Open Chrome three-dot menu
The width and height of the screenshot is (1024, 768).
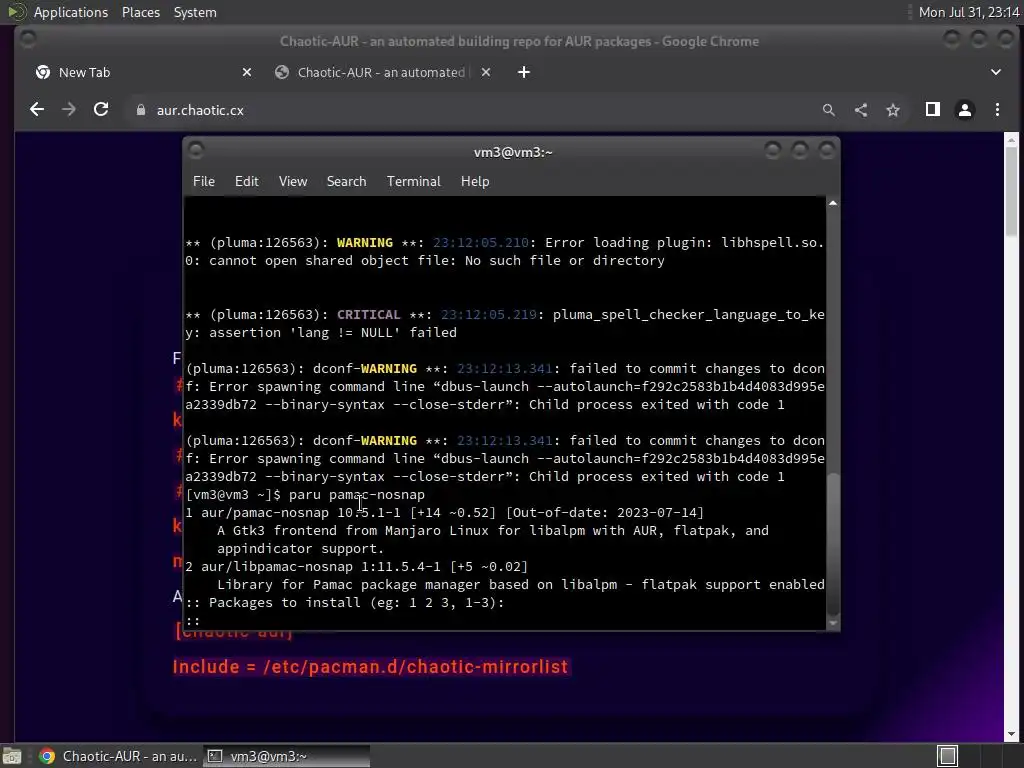tap(997, 110)
